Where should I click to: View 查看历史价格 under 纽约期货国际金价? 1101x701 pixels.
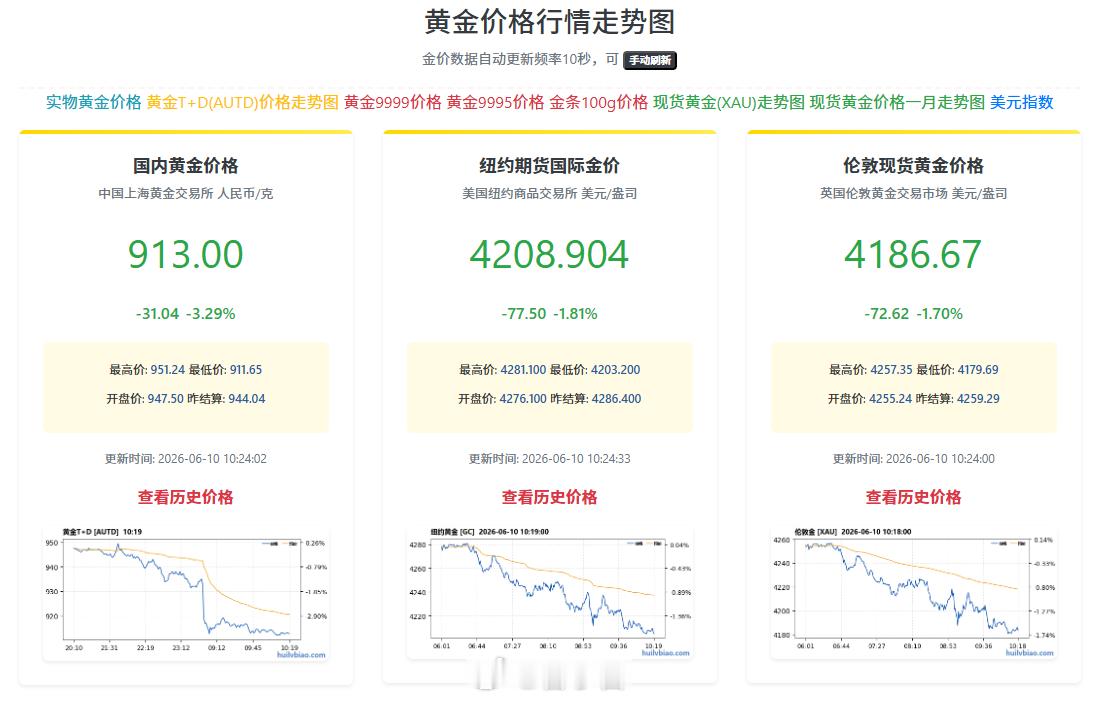(x=549, y=497)
